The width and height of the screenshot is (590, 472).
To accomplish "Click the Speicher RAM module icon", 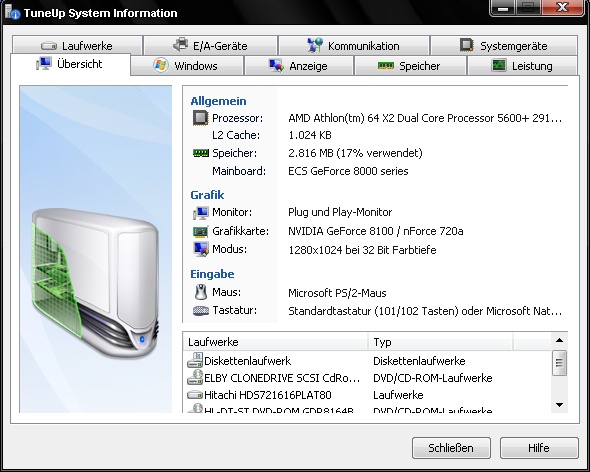I will point(201,153).
